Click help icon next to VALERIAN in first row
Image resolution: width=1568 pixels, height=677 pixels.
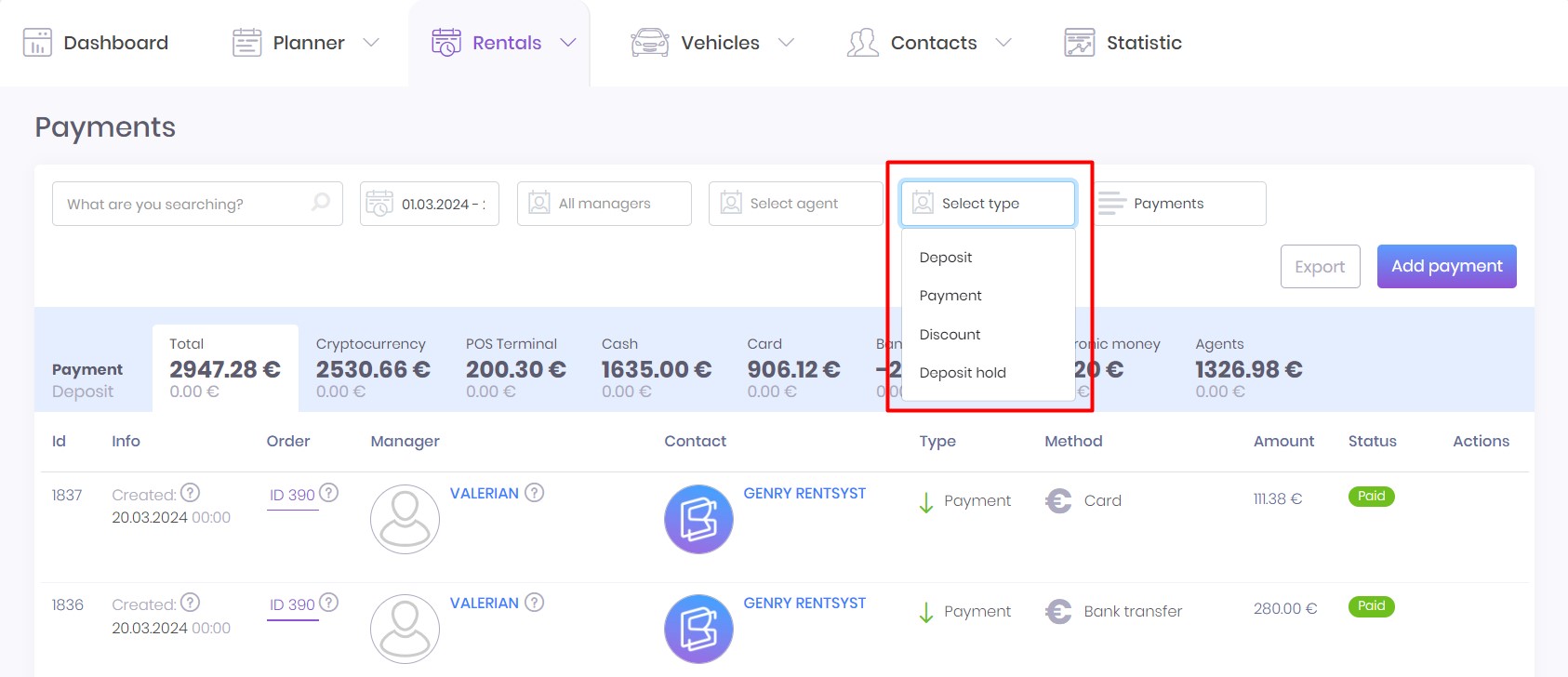point(534,493)
